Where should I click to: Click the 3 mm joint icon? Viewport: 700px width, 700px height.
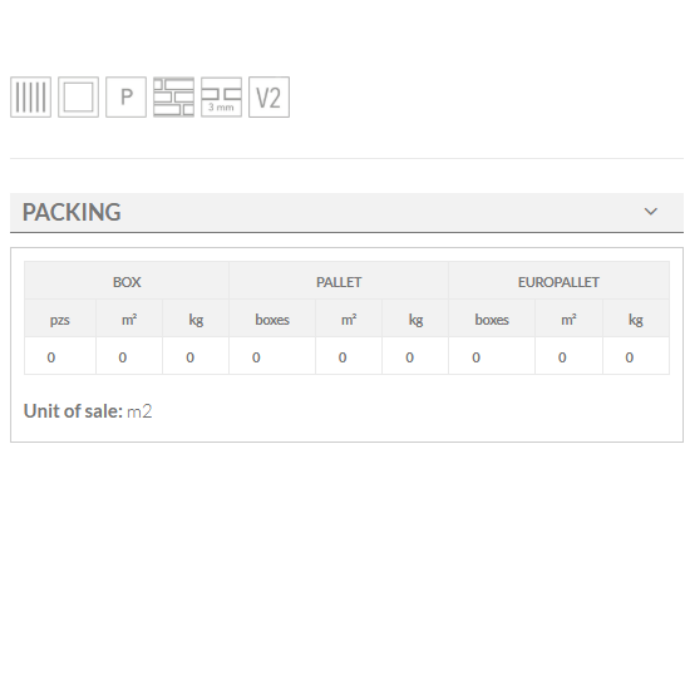coord(221,97)
